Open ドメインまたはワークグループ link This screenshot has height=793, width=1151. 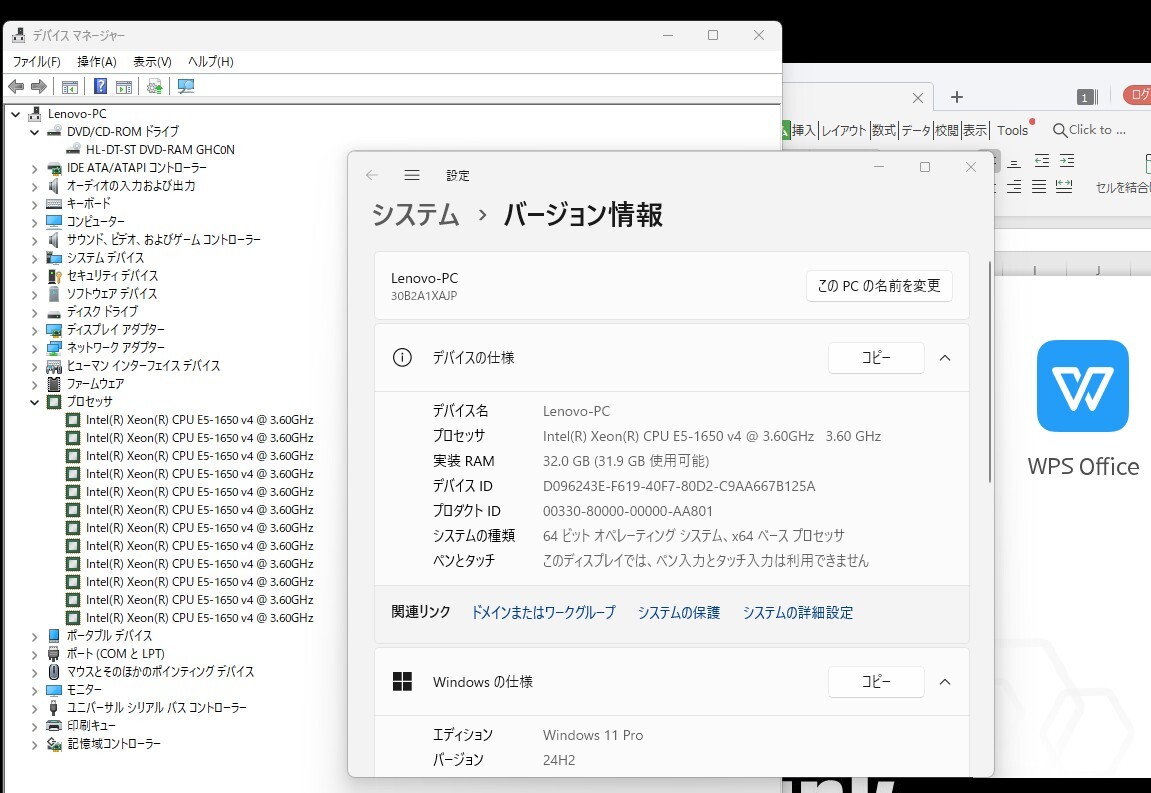click(542, 612)
